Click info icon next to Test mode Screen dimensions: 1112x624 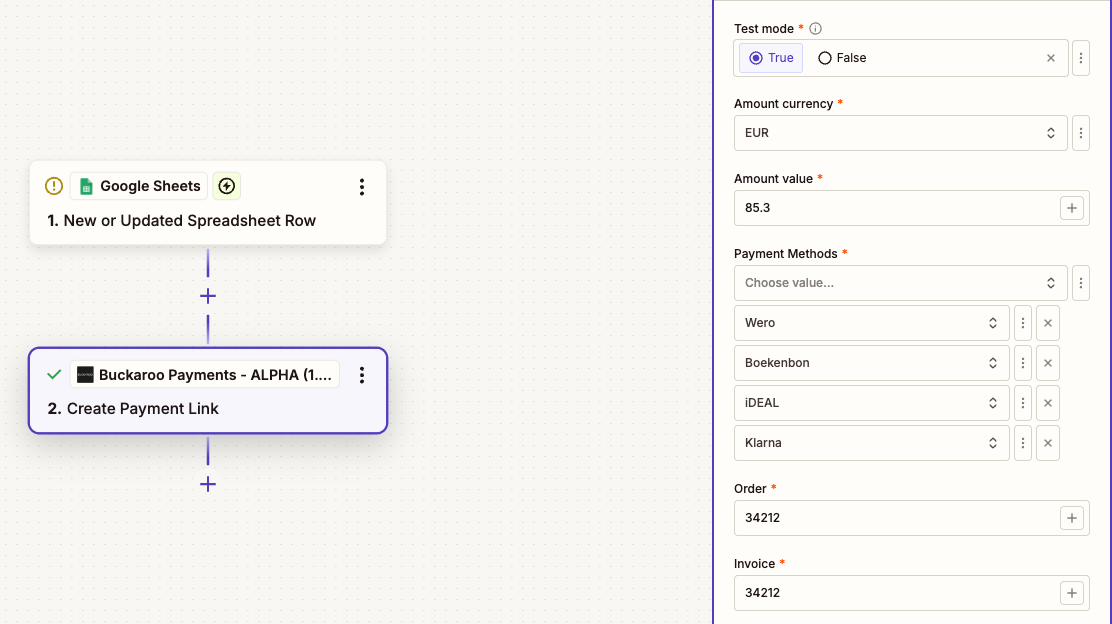pyautogui.click(x=816, y=28)
